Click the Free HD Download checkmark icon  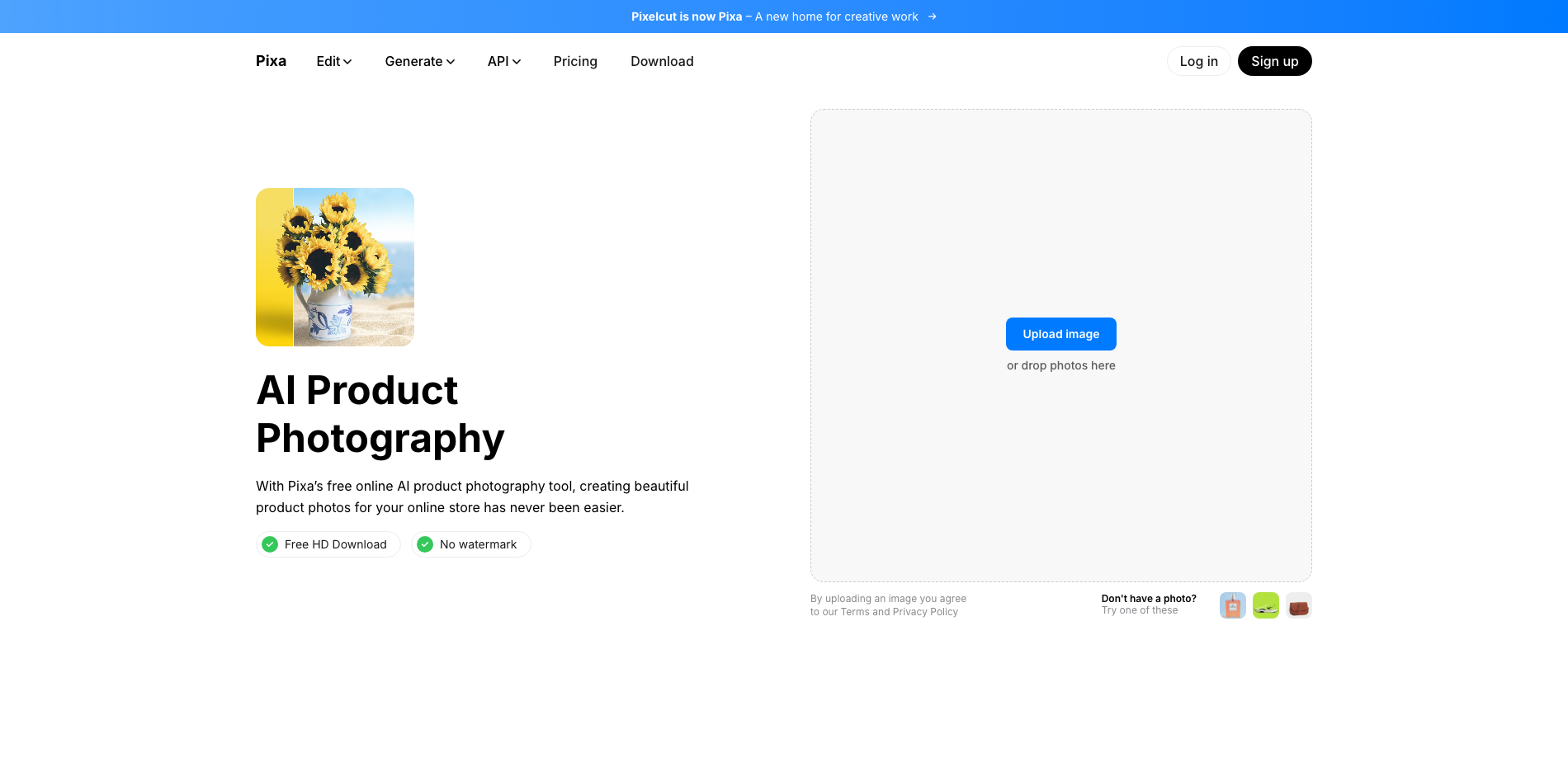coord(270,544)
